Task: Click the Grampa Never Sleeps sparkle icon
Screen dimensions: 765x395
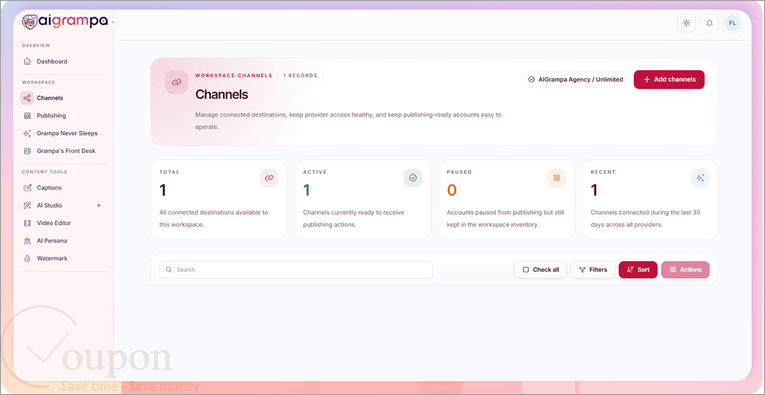Action: 27,133
